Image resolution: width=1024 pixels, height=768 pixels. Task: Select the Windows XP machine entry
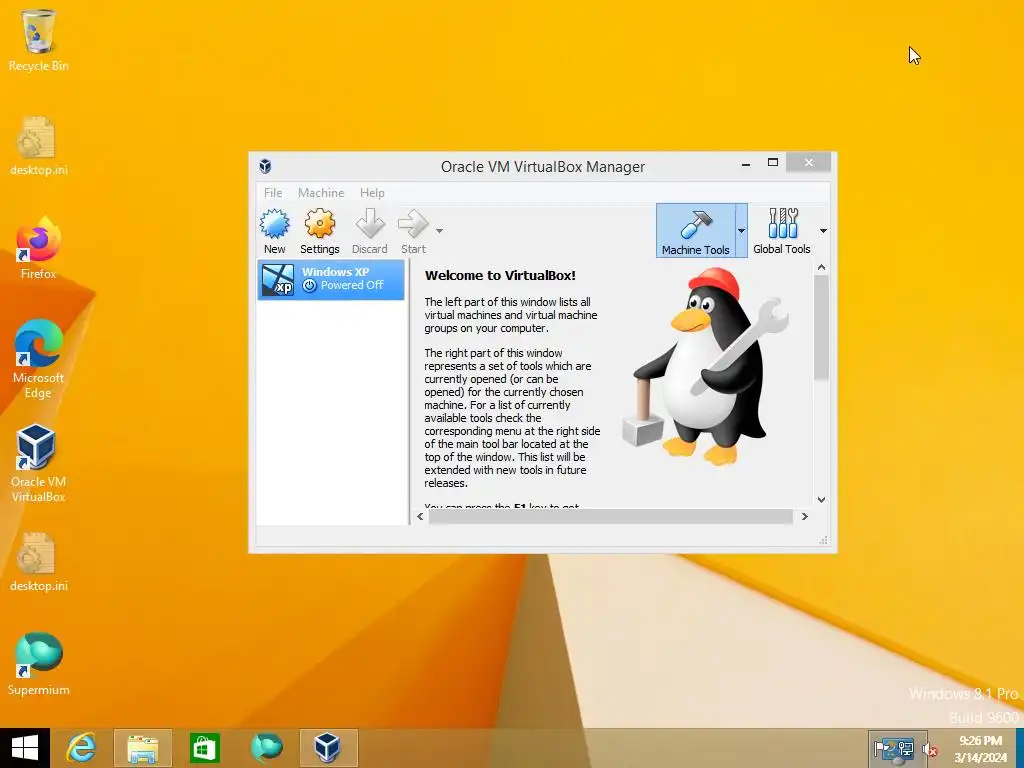click(331, 280)
